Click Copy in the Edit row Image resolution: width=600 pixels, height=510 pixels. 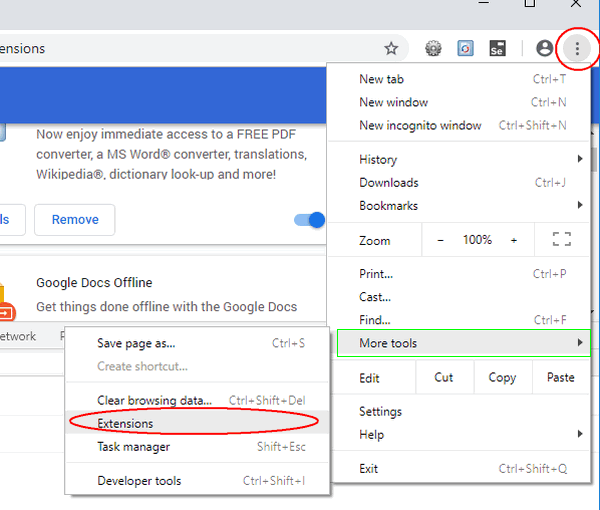coord(502,378)
